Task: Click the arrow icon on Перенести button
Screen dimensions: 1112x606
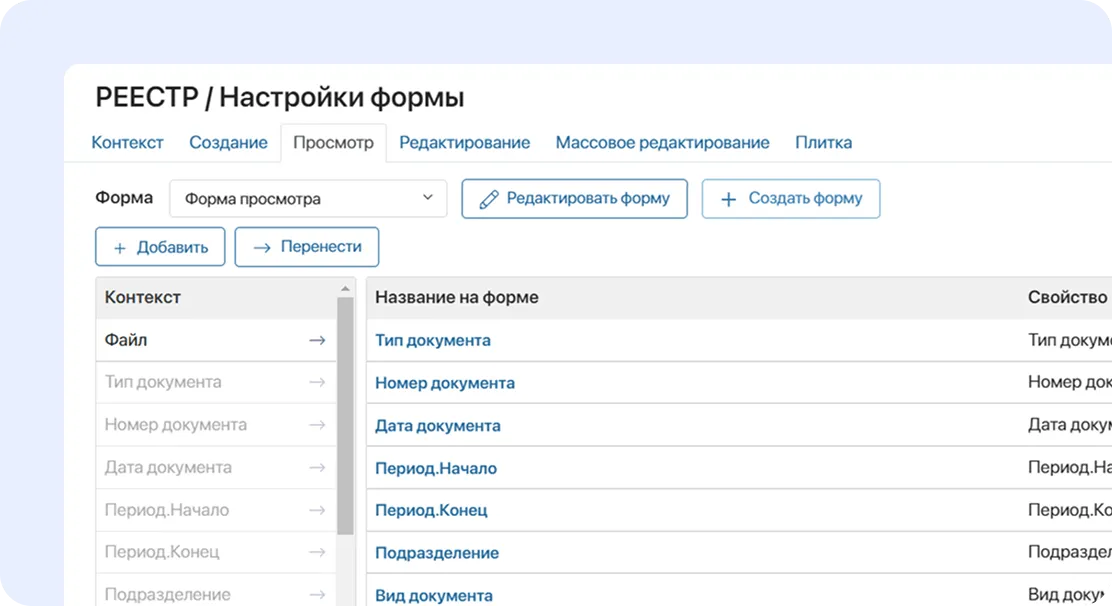Action: click(260, 247)
